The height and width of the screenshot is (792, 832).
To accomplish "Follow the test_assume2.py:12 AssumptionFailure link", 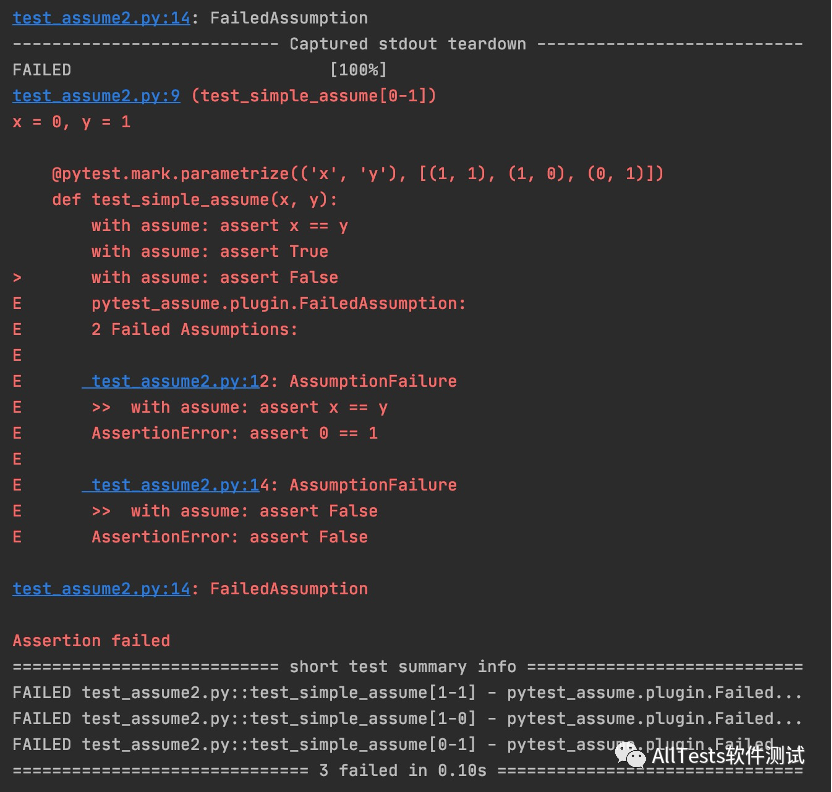I will [174, 381].
